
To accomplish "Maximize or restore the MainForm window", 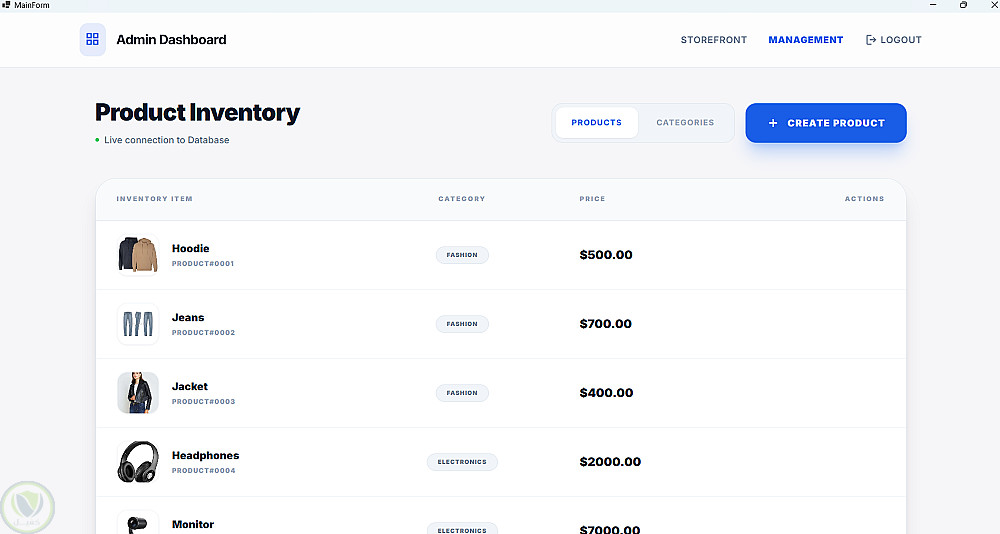I will click(963, 4).
